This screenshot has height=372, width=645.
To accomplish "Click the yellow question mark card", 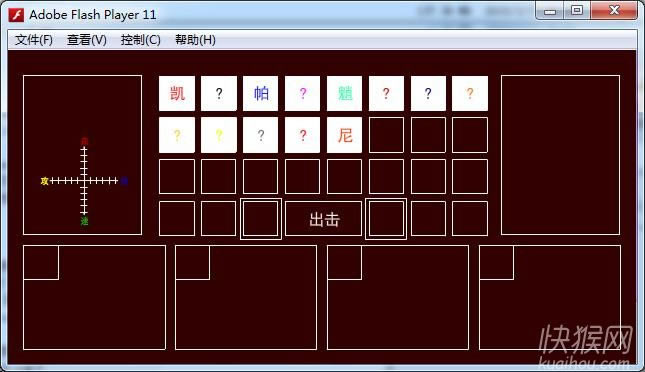I will click(x=219, y=135).
